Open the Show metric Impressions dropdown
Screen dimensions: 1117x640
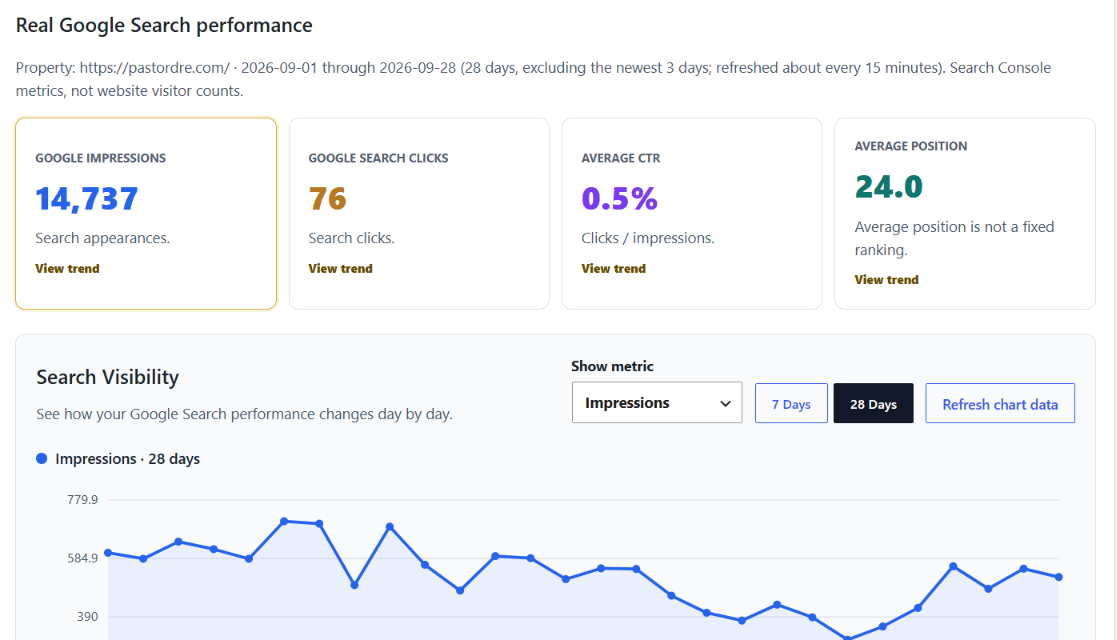point(657,403)
